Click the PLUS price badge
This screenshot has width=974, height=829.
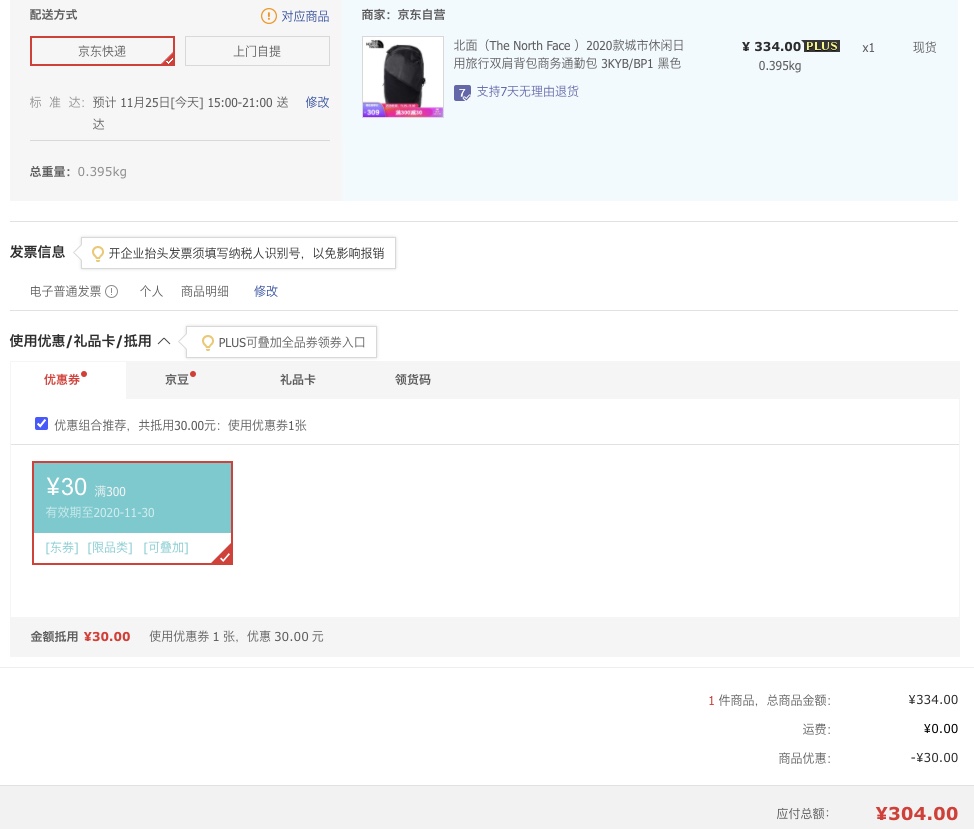point(822,46)
